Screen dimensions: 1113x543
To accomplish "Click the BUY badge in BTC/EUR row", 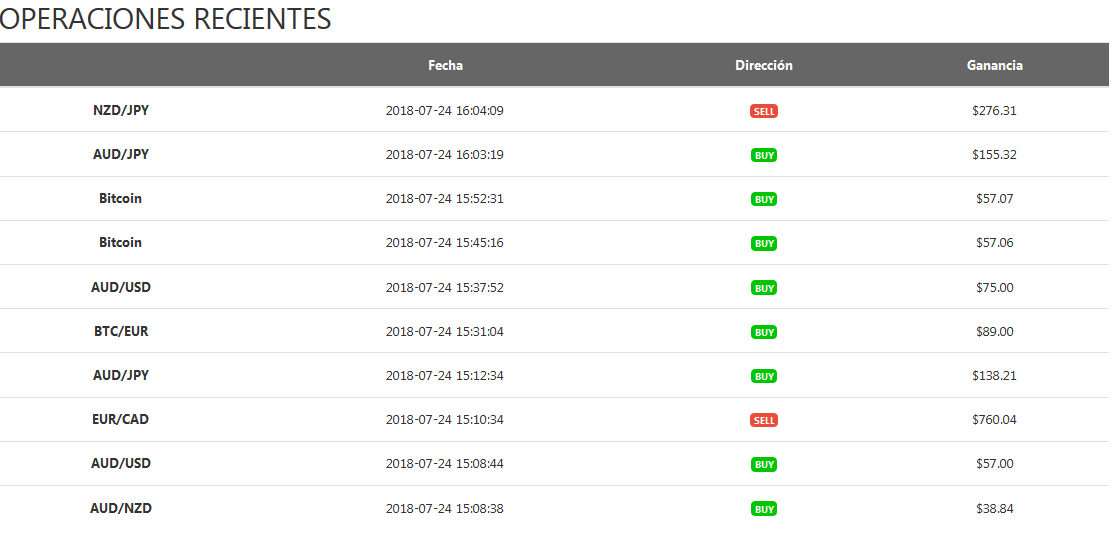I will coord(764,331).
